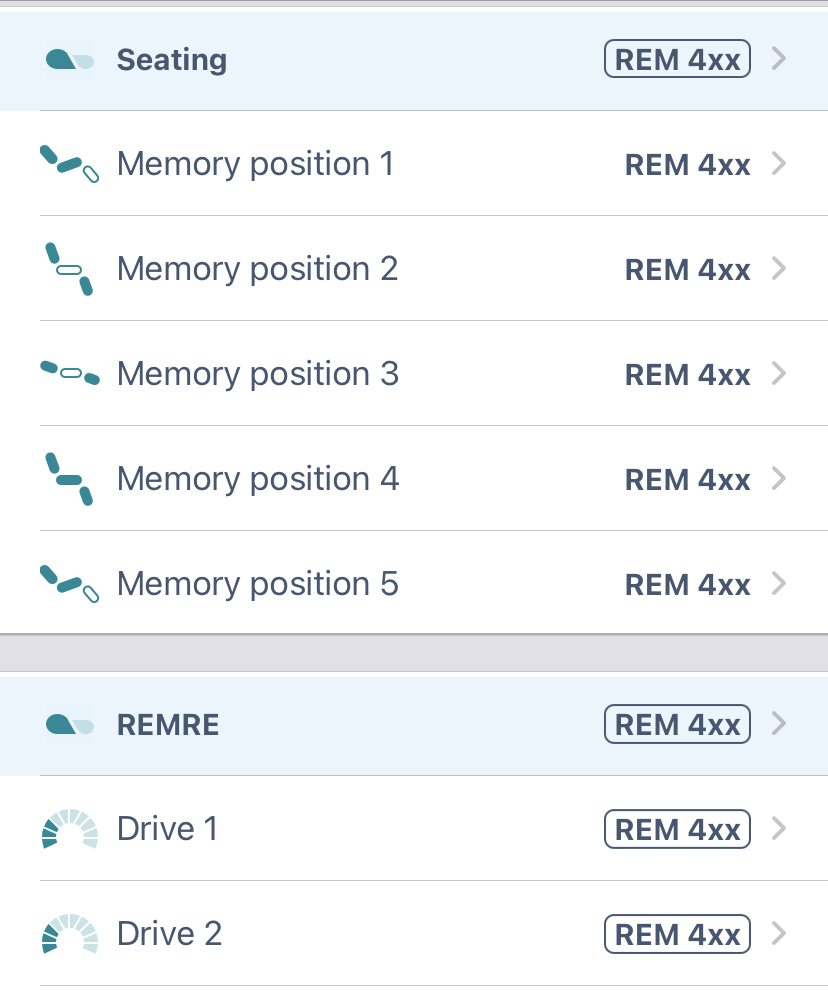Click the seat icon beside Memory position 5

click(68, 583)
